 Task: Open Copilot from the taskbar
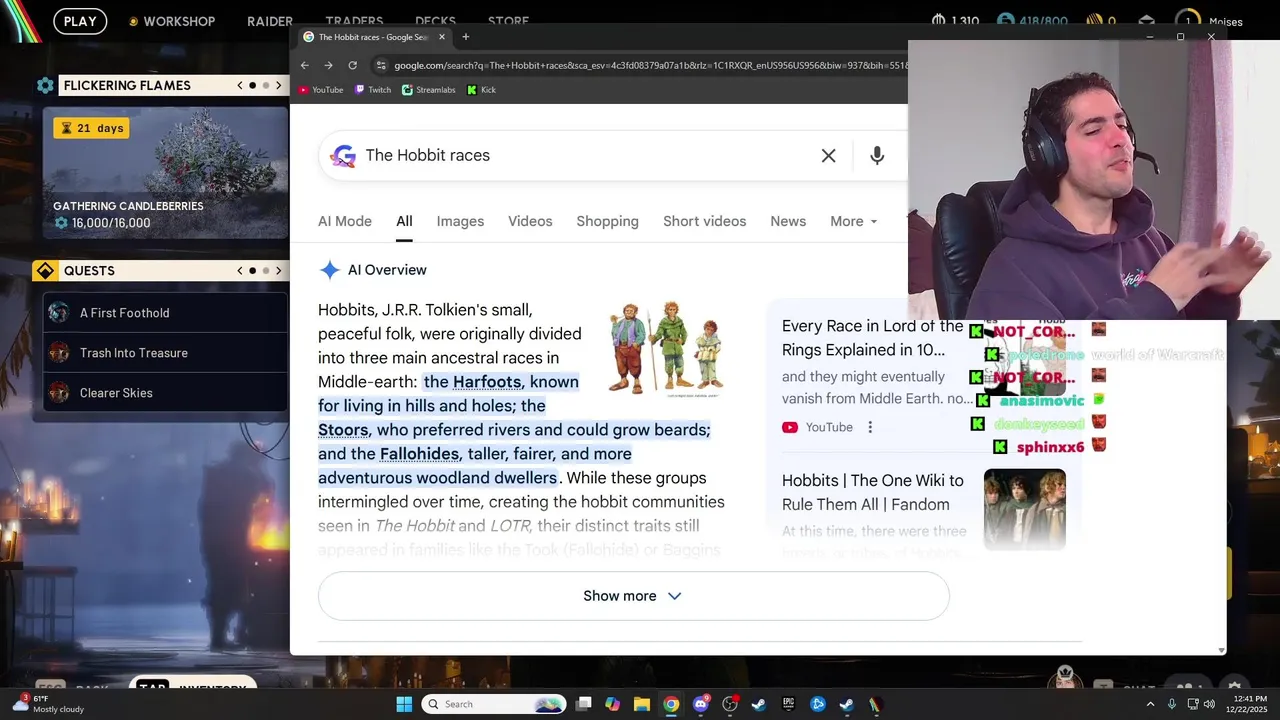612,704
